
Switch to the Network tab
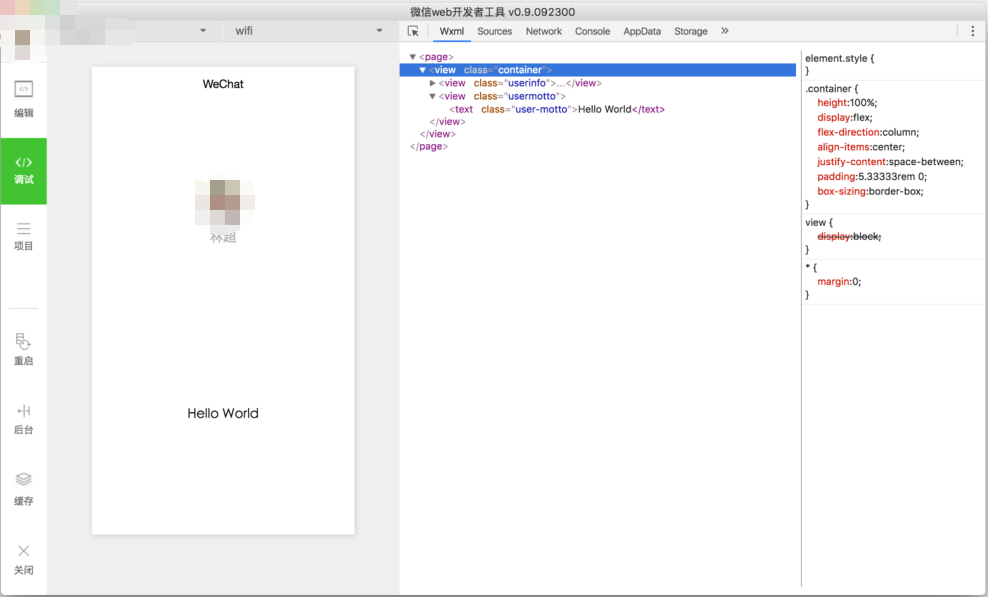543,31
